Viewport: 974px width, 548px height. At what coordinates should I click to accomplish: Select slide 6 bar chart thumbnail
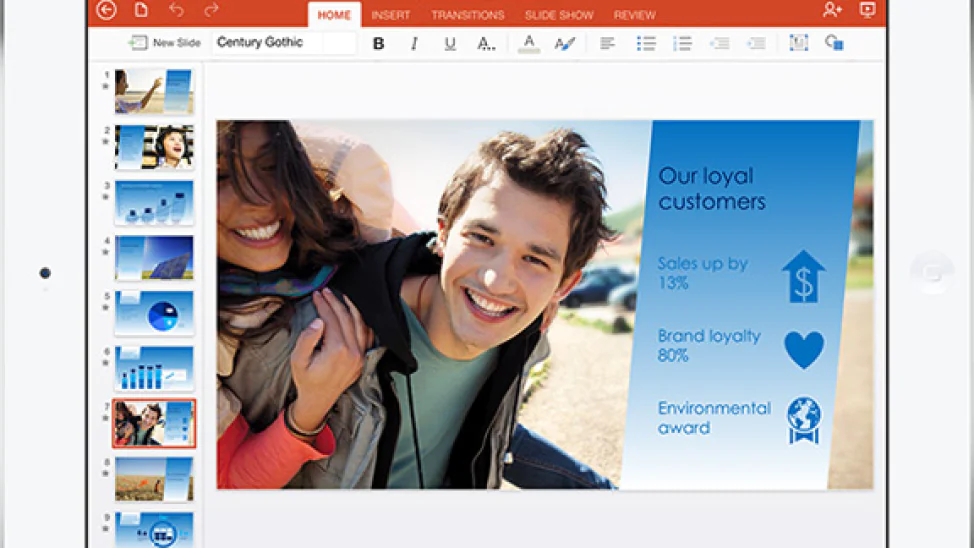coord(154,368)
